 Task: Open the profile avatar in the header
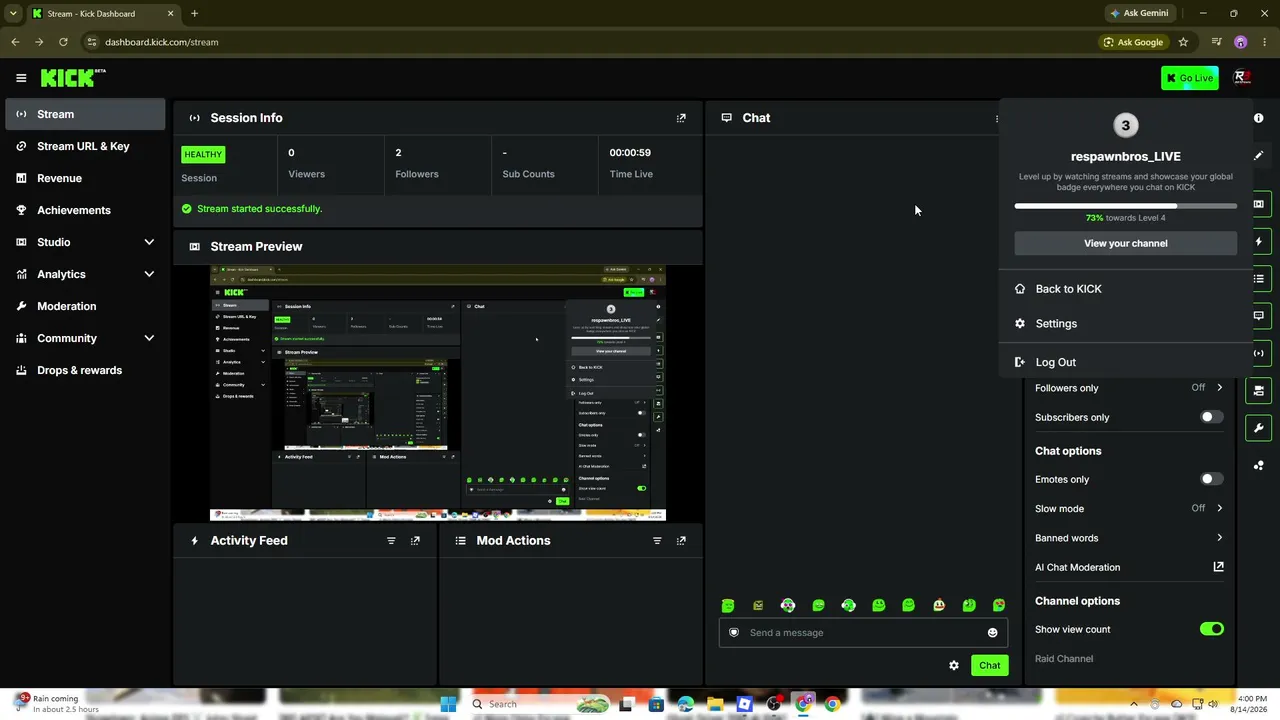(x=1242, y=78)
